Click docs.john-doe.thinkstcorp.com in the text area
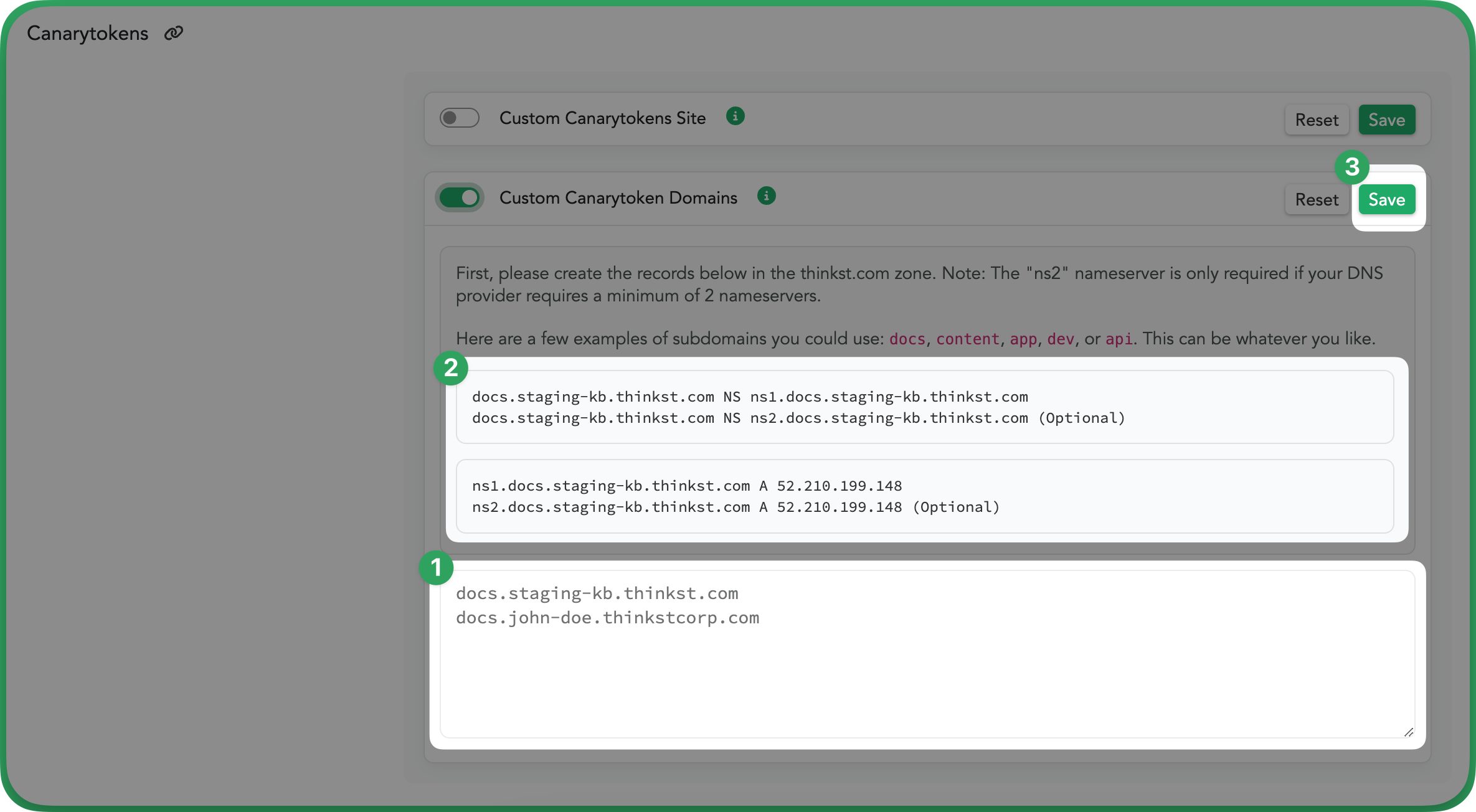1476x812 pixels. point(607,618)
